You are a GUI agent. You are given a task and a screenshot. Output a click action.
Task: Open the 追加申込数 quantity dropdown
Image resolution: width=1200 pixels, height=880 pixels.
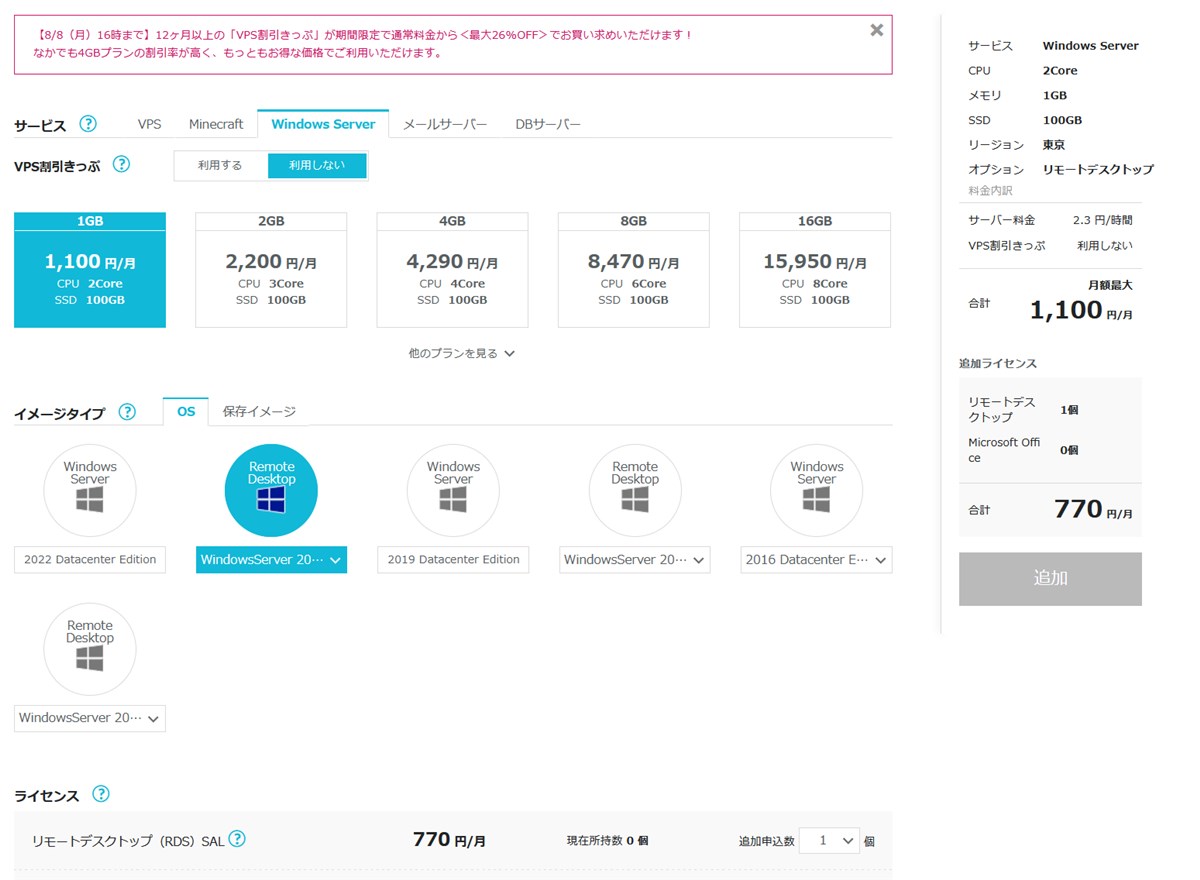click(829, 841)
